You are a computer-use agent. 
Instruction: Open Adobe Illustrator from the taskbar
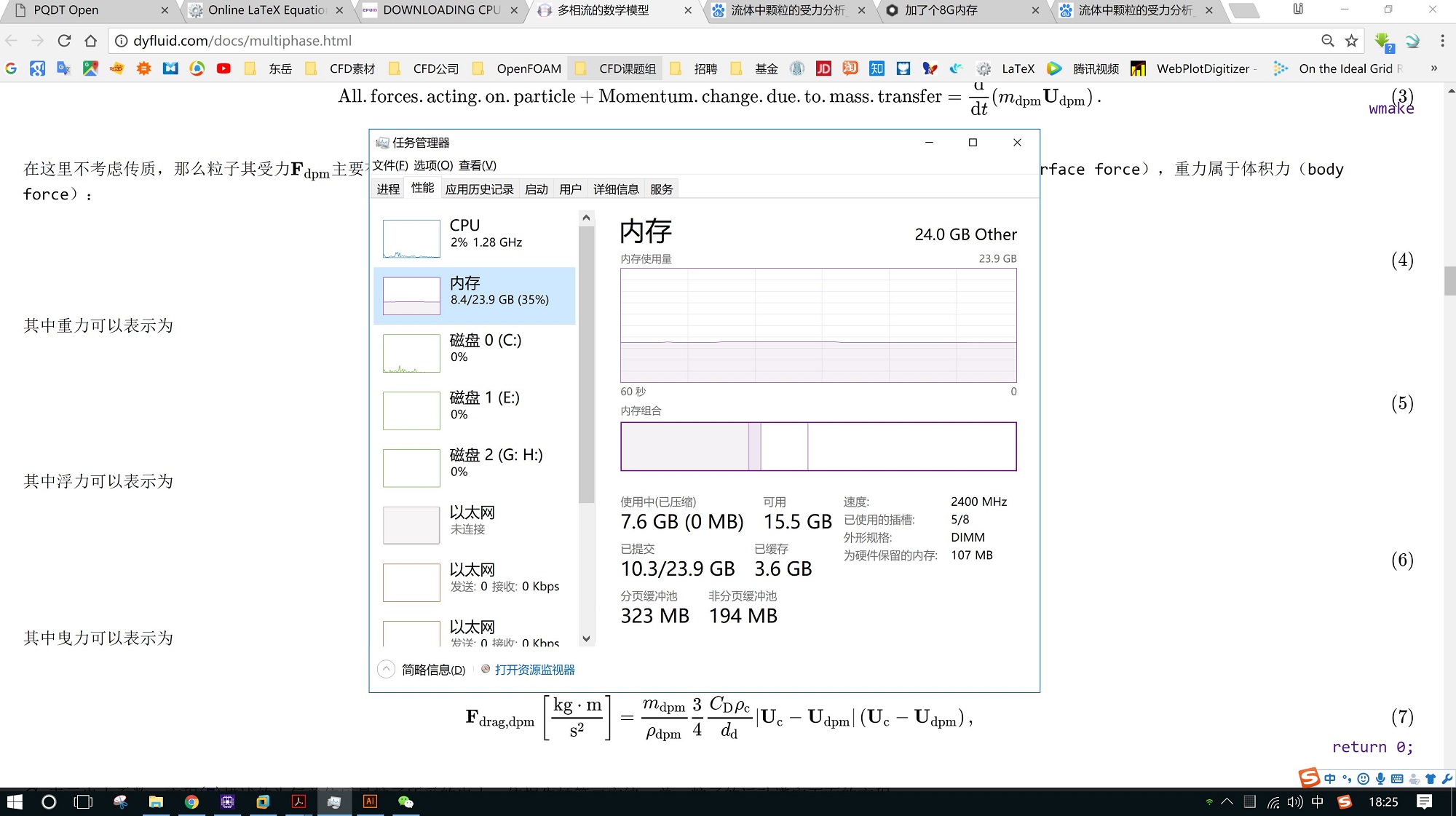tap(371, 801)
